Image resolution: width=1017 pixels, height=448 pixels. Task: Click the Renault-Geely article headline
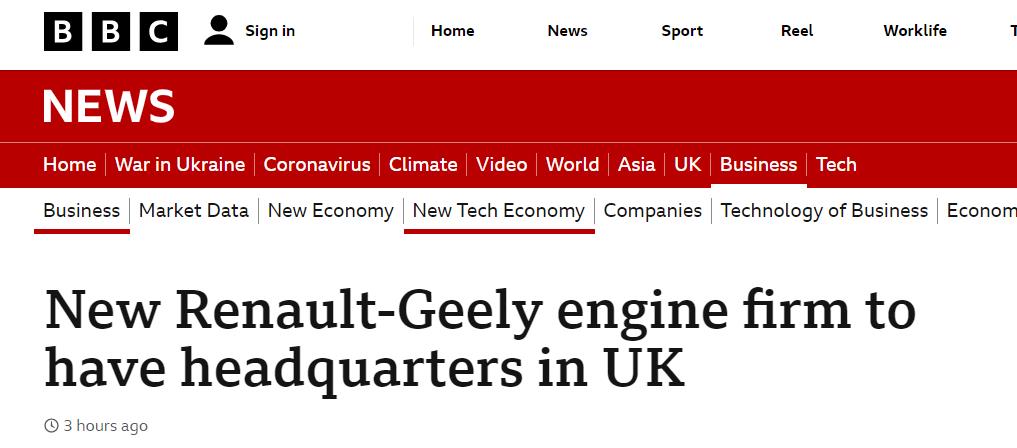(480, 340)
